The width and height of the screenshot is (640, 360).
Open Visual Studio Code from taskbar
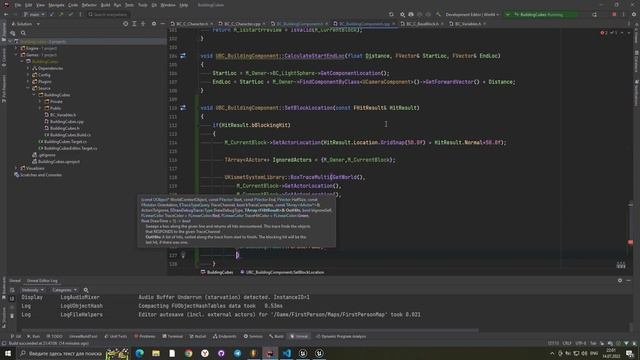[287, 353]
